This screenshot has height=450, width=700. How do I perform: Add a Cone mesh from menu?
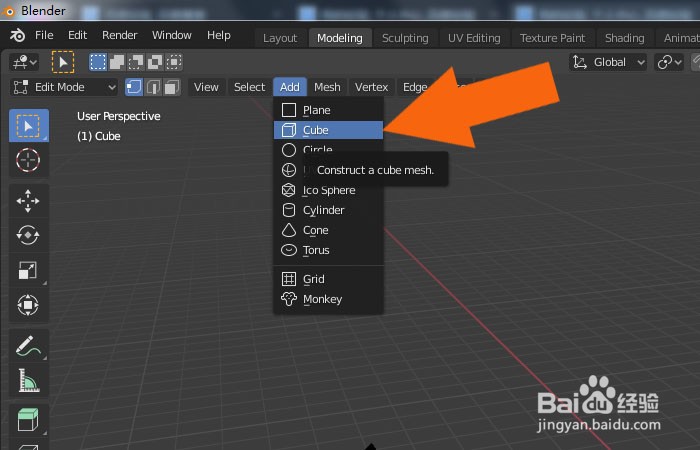(x=329, y=230)
